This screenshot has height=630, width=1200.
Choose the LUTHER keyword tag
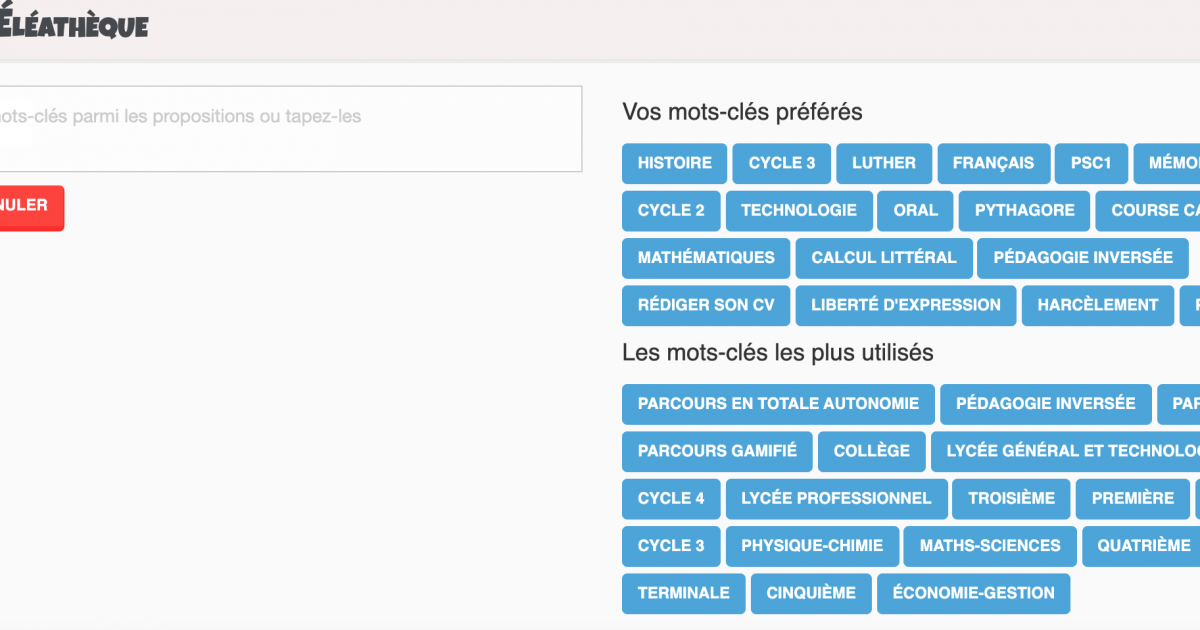click(x=883, y=163)
